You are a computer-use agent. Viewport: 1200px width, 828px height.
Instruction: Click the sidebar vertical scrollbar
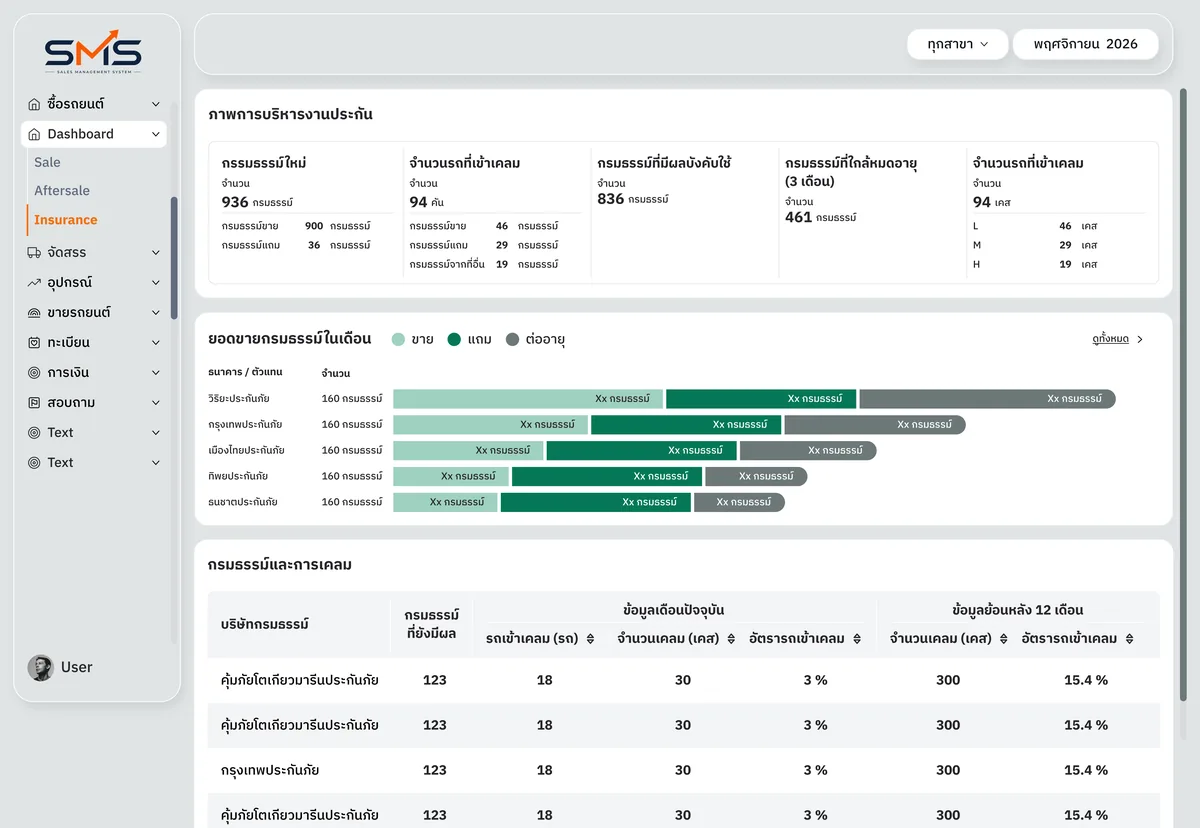[174, 258]
